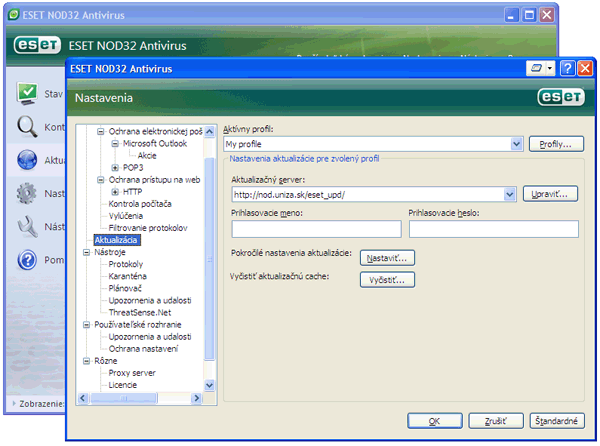Collapse the Používateľské rozhranie tree node
The image size is (600, 446).
86,324
